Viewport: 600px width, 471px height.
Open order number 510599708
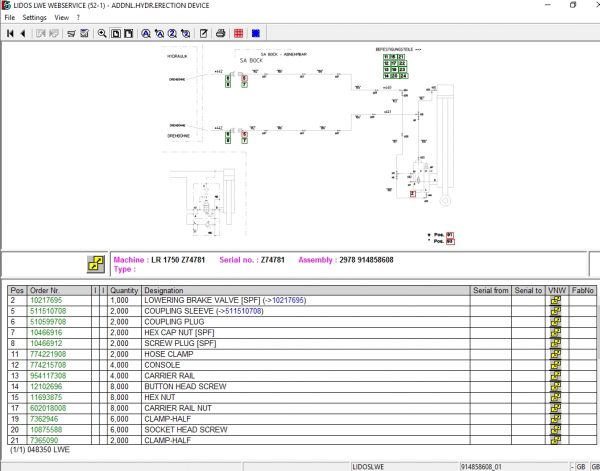48,322
